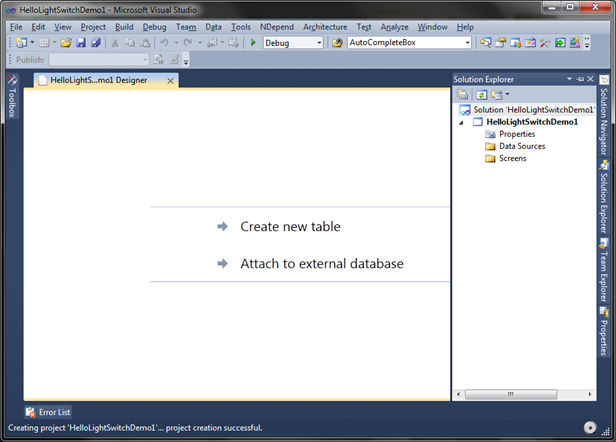Image resolution: width=616 pixels, height=442 pixels.
Task: Open the Debug configuration dropdown
Action: (x=293, y=42)
